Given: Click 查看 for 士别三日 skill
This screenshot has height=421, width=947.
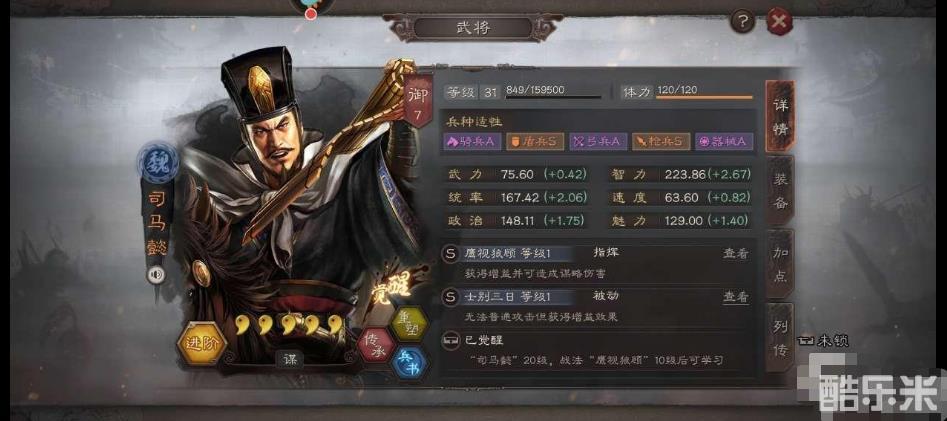Looking at the screenshot, I should pos(736,297).
